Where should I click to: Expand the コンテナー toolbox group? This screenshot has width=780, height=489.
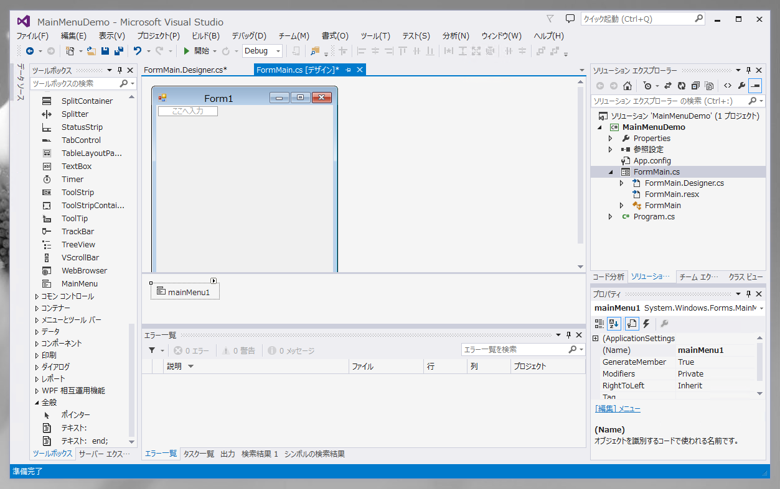37,308
